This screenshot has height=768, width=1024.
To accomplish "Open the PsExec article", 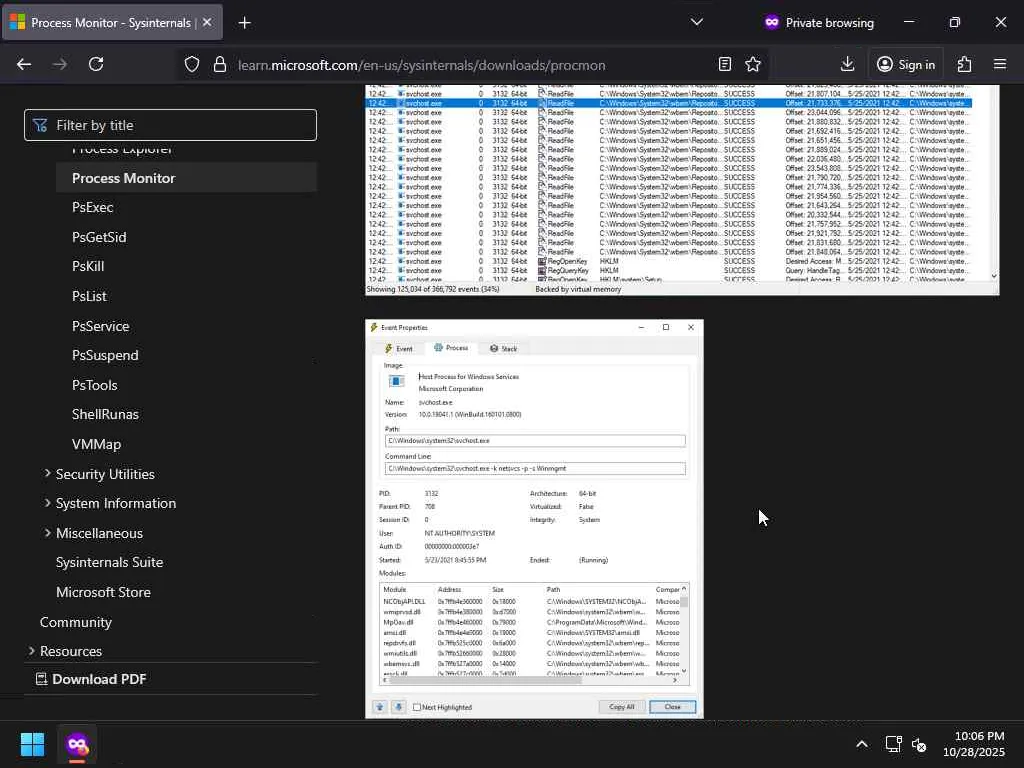I will click(x=93, y=207).
